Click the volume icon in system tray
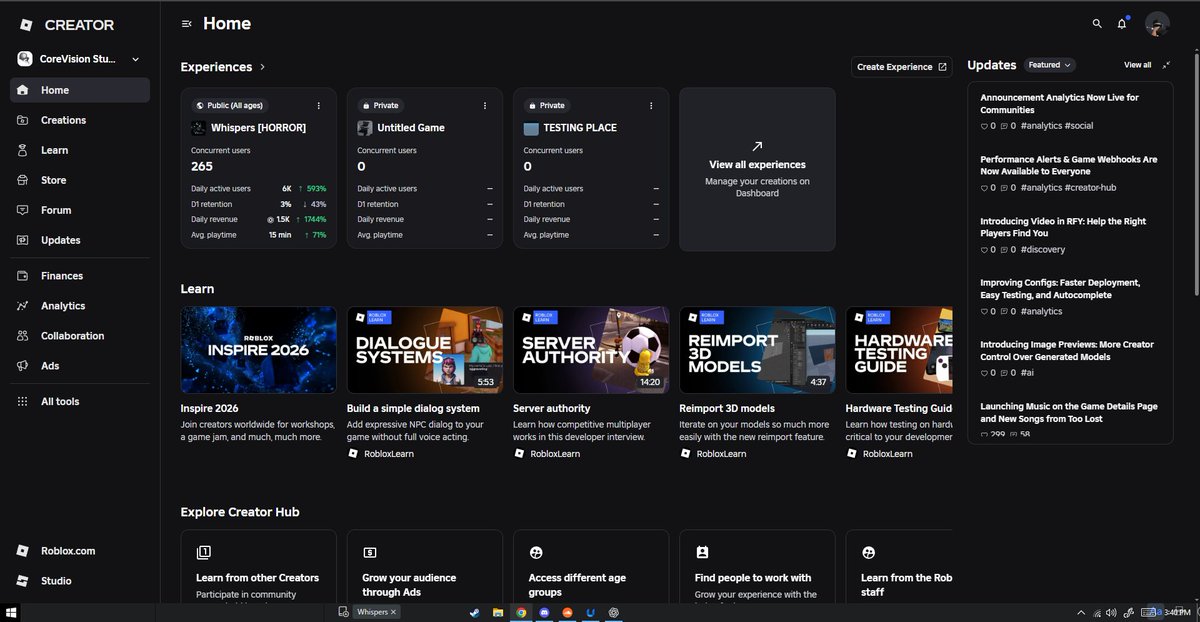Image resolution: width=1200 pixels, height=622 pixels. pyautogui.click(x=1111, y=612)
